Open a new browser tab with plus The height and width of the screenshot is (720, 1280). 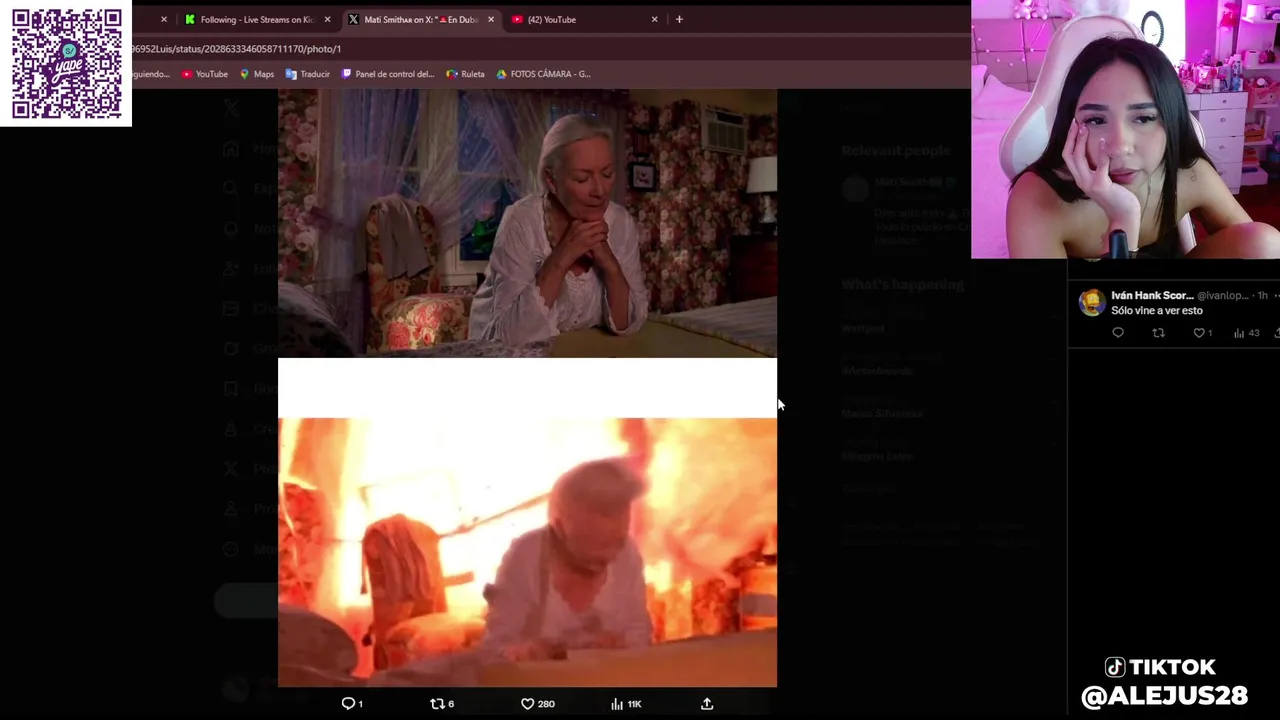(x=679, y=19)
